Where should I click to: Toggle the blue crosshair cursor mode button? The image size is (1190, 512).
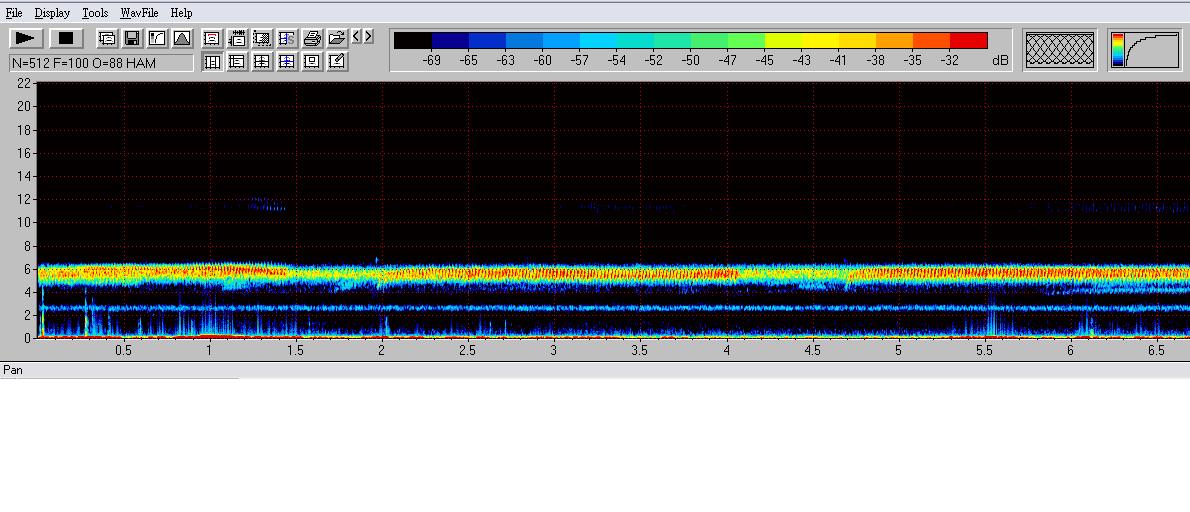coord(287,62)
